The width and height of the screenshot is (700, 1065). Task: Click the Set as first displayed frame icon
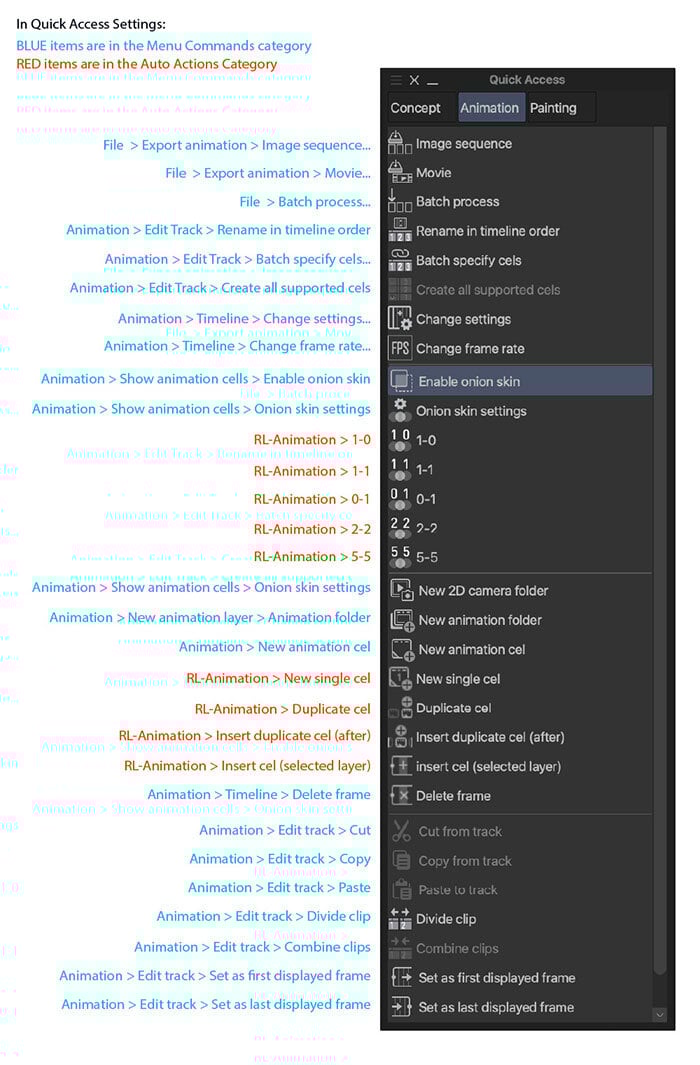[x=401, y=977]
